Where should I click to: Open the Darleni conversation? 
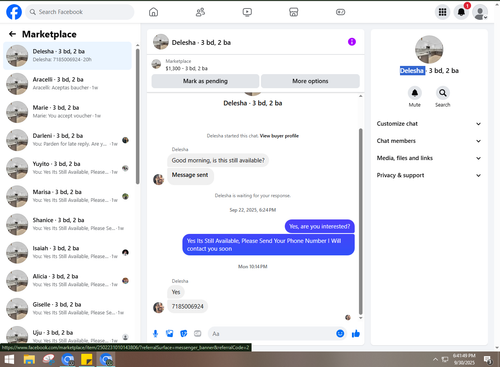67,140
